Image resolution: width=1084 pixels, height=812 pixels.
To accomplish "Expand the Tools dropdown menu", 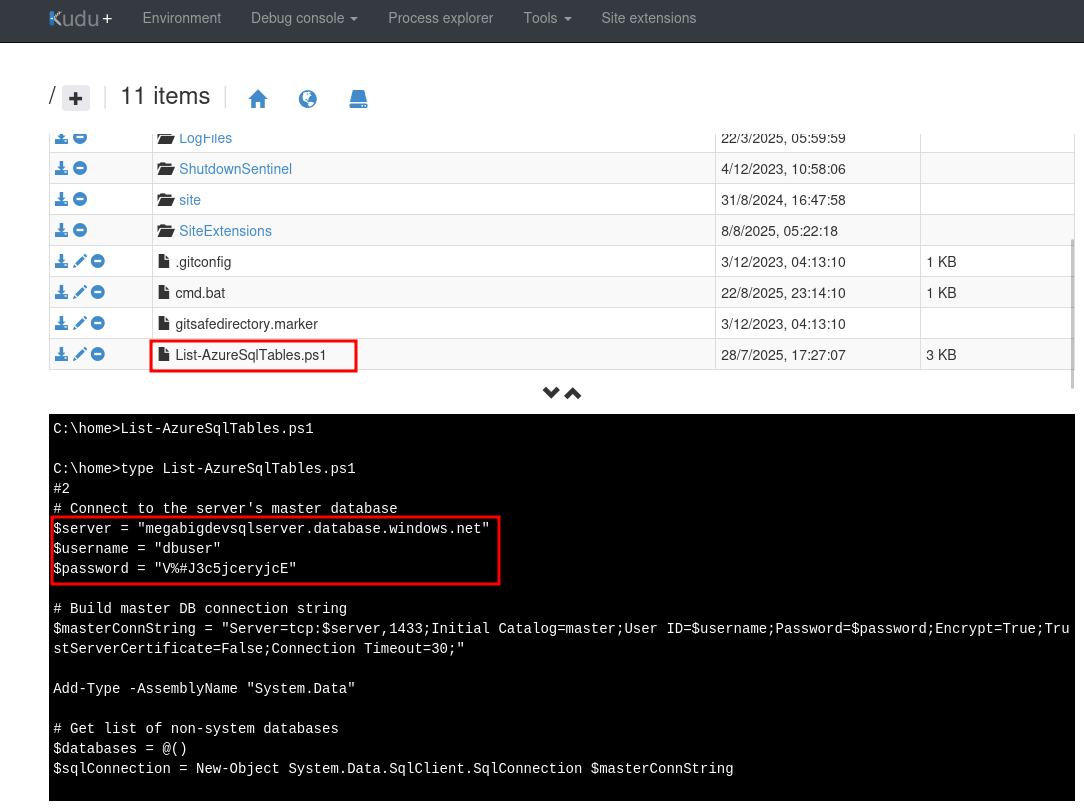I will click(547, 18).
